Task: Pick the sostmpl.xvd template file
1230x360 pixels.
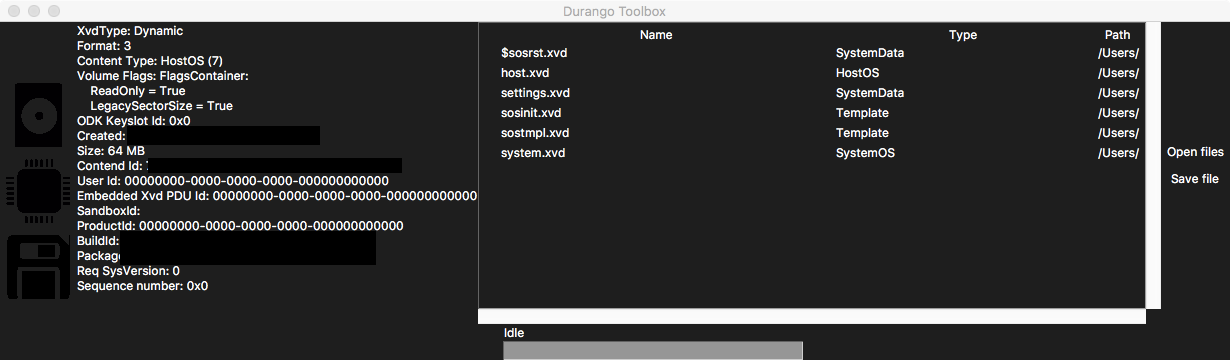Action: 812,133
